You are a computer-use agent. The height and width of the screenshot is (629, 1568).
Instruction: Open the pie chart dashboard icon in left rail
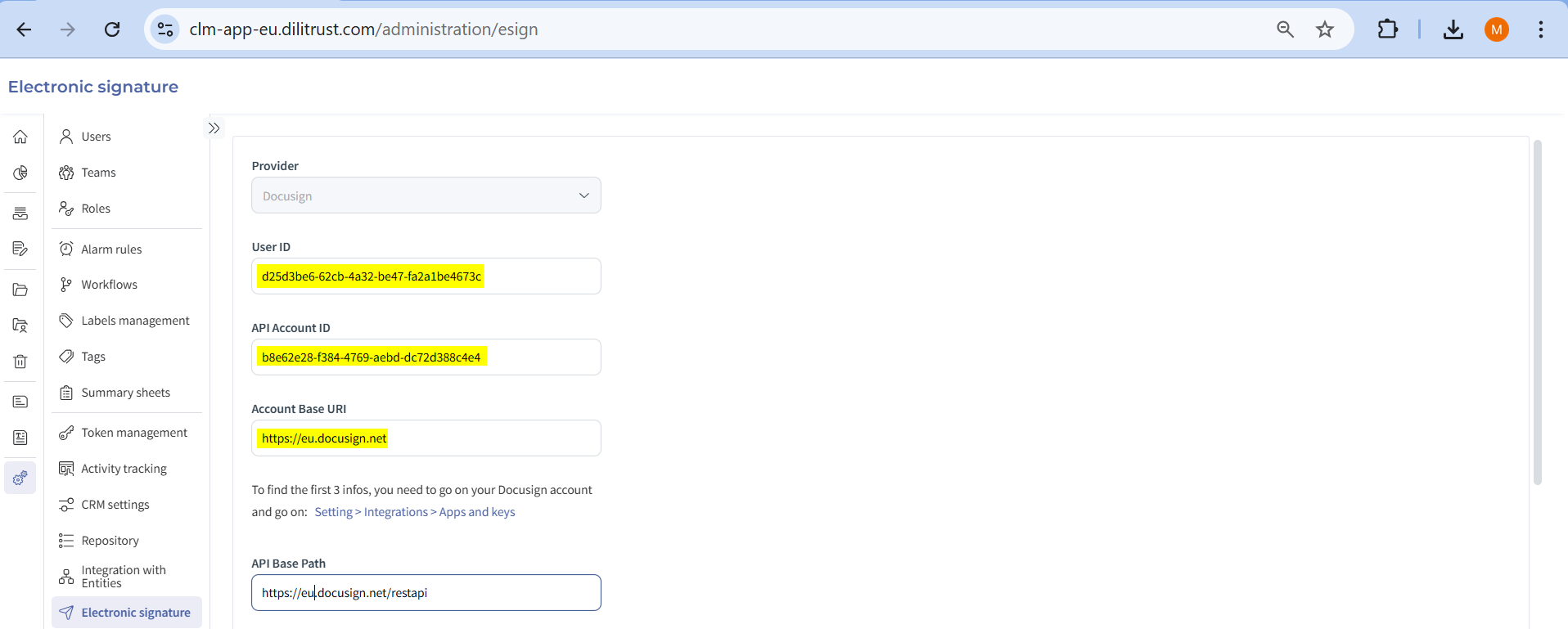20,173
